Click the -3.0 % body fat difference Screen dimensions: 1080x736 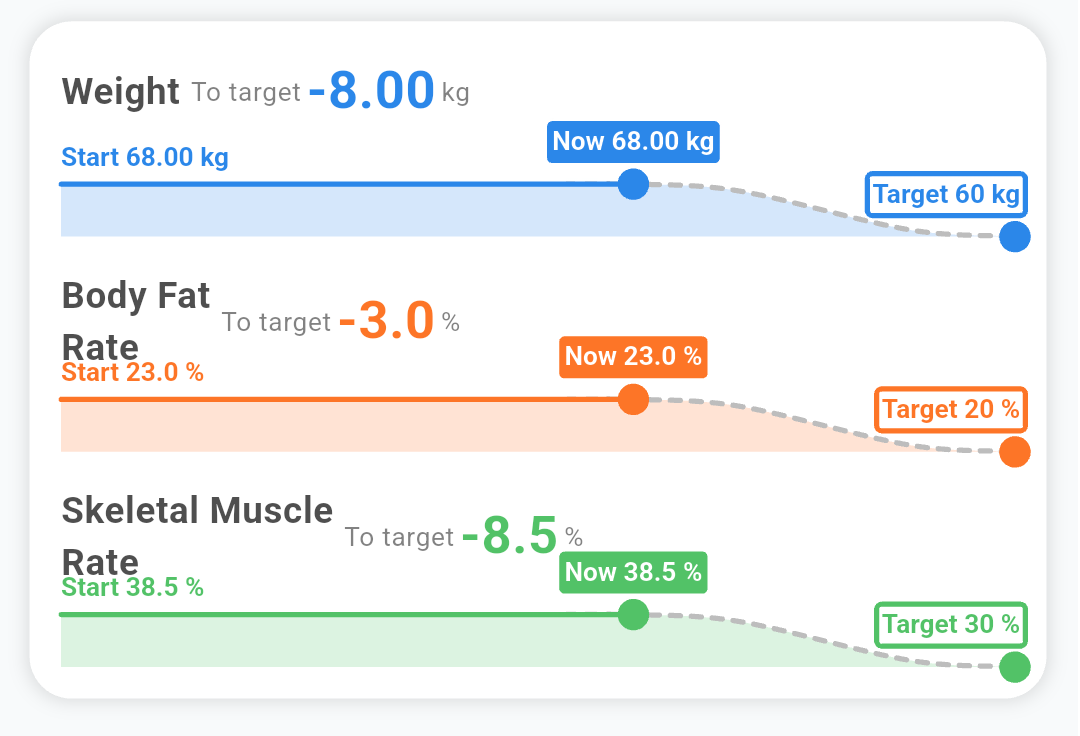(386, 322)
